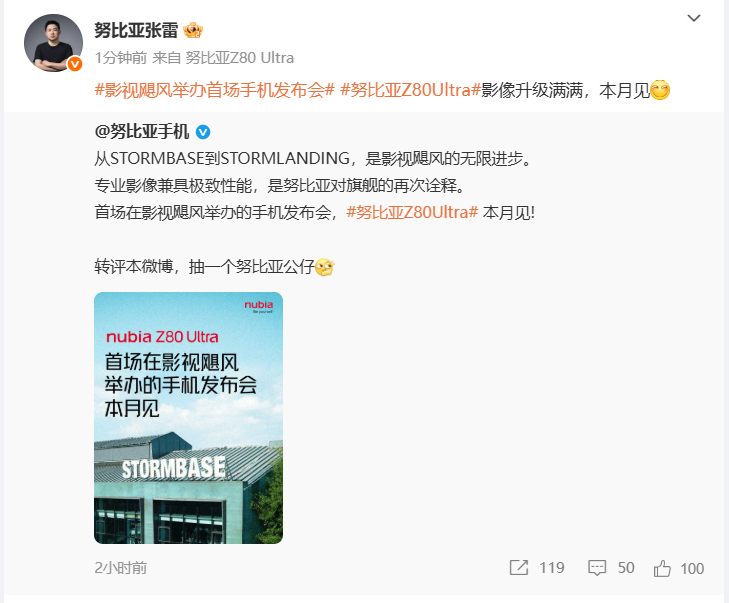Click the orange verified badge on avatar
Screen dimensions: 729x603
75,64
